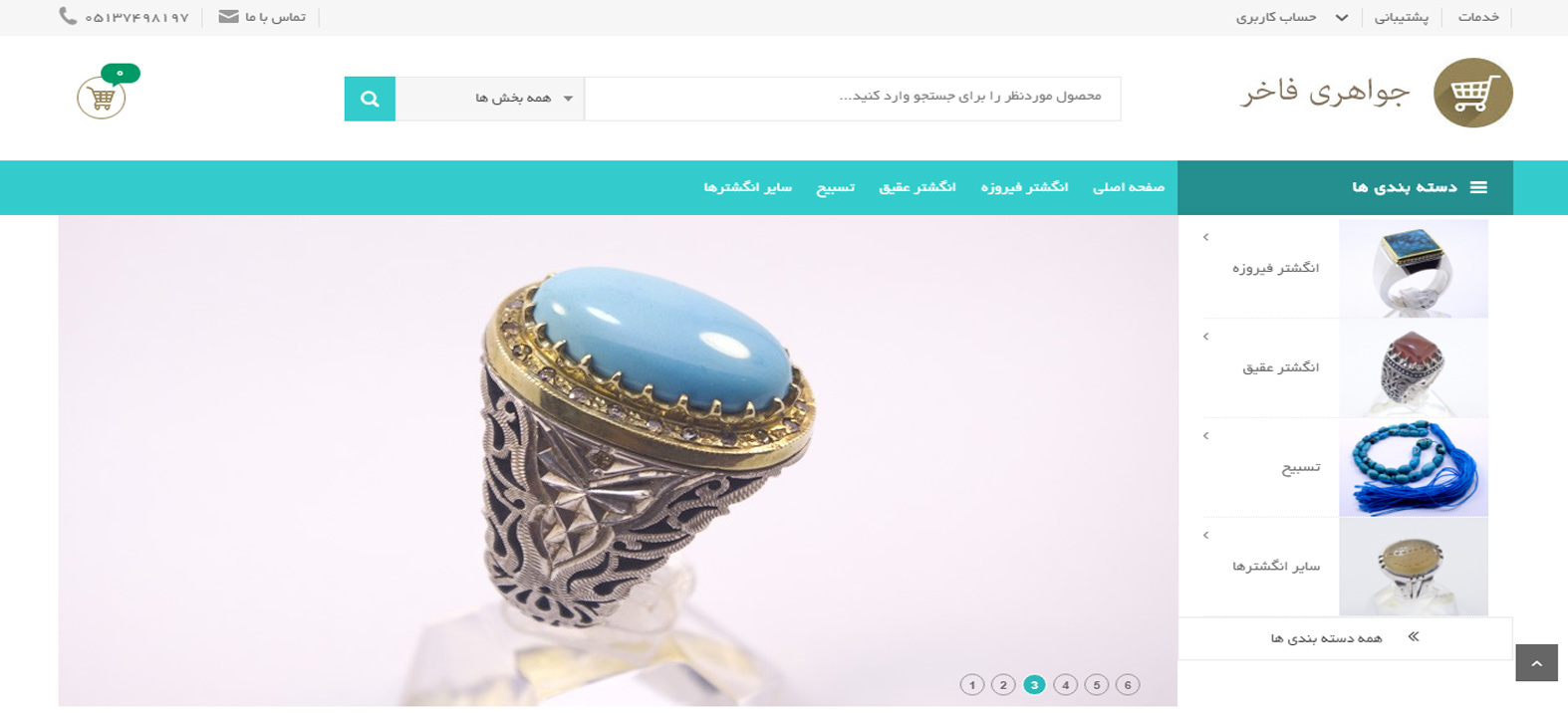Open the پشتیبانی link in top bar
This screenshot has height=713, width=1568.
click(x=1401, y=17)
